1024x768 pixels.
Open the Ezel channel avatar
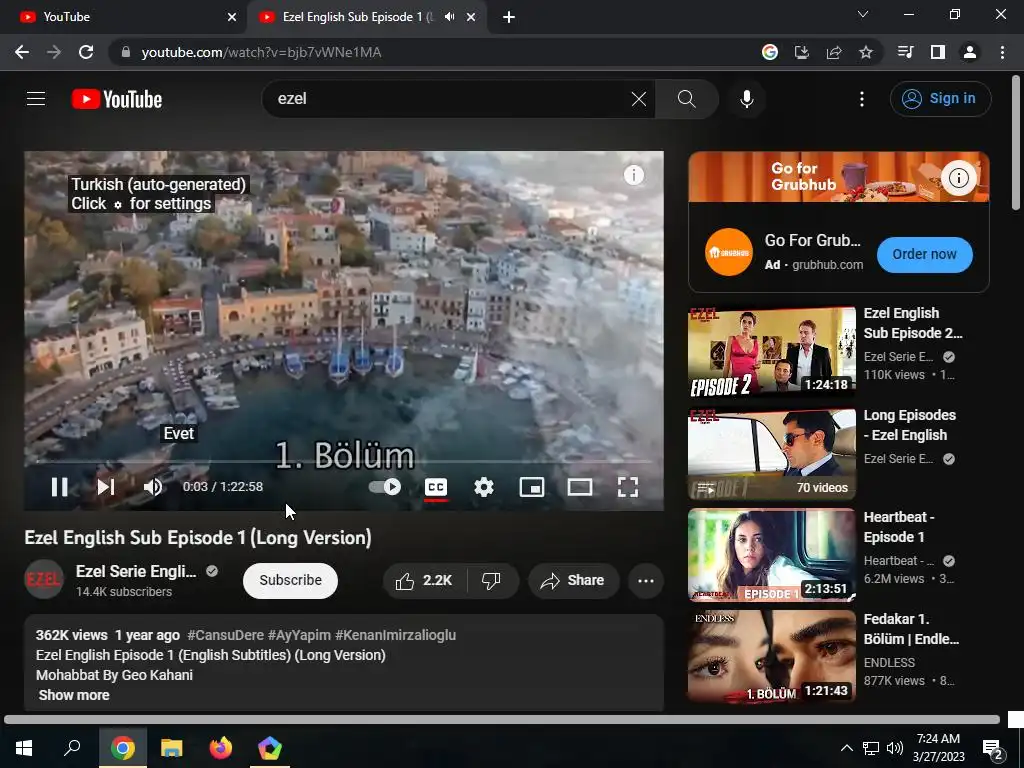[44, 579]
